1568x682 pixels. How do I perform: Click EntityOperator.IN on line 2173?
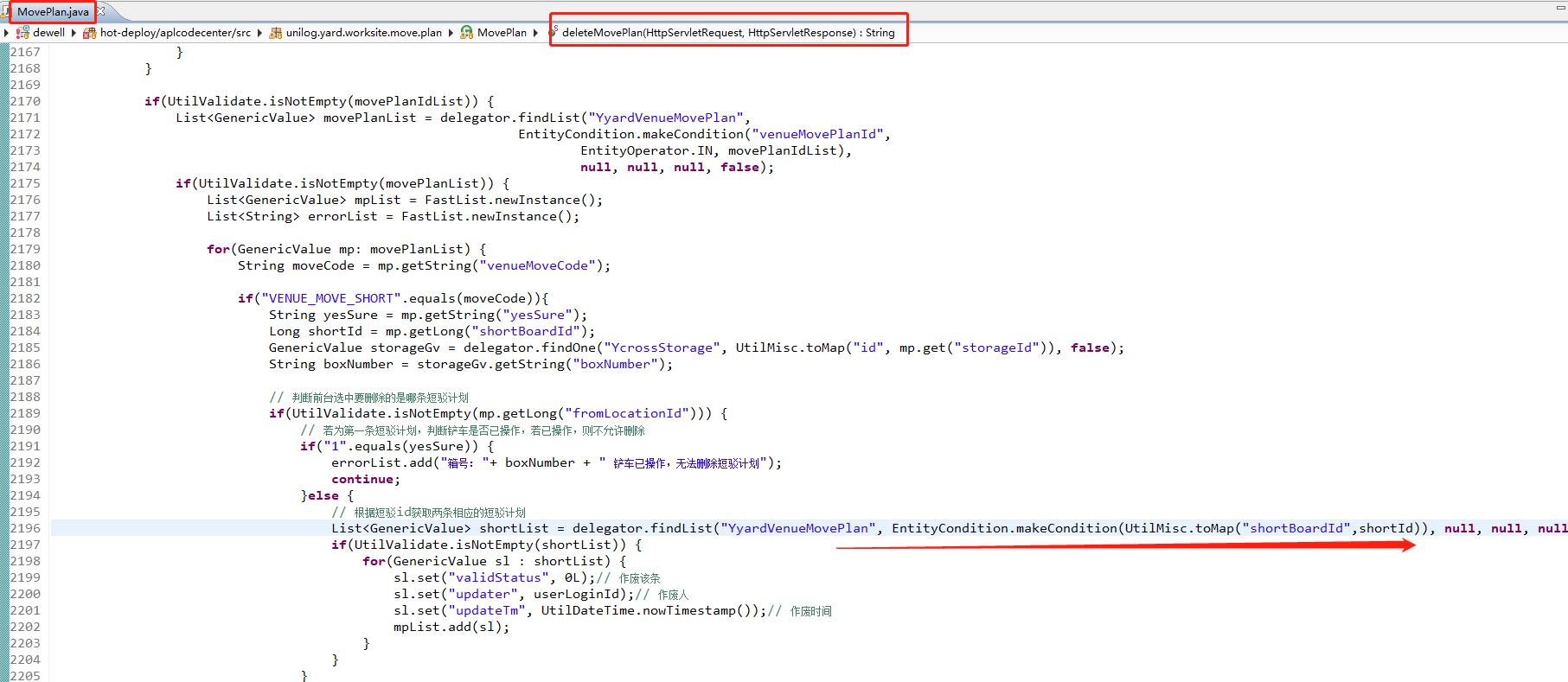(x=646, y=150)
